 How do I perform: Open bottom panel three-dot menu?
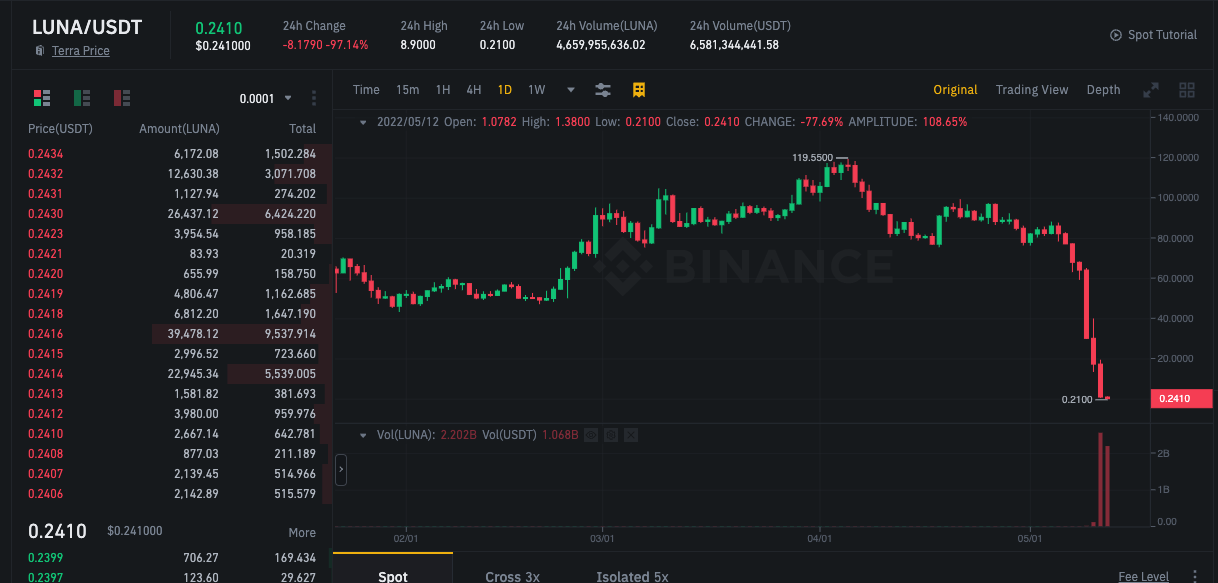click(1195, 577)
